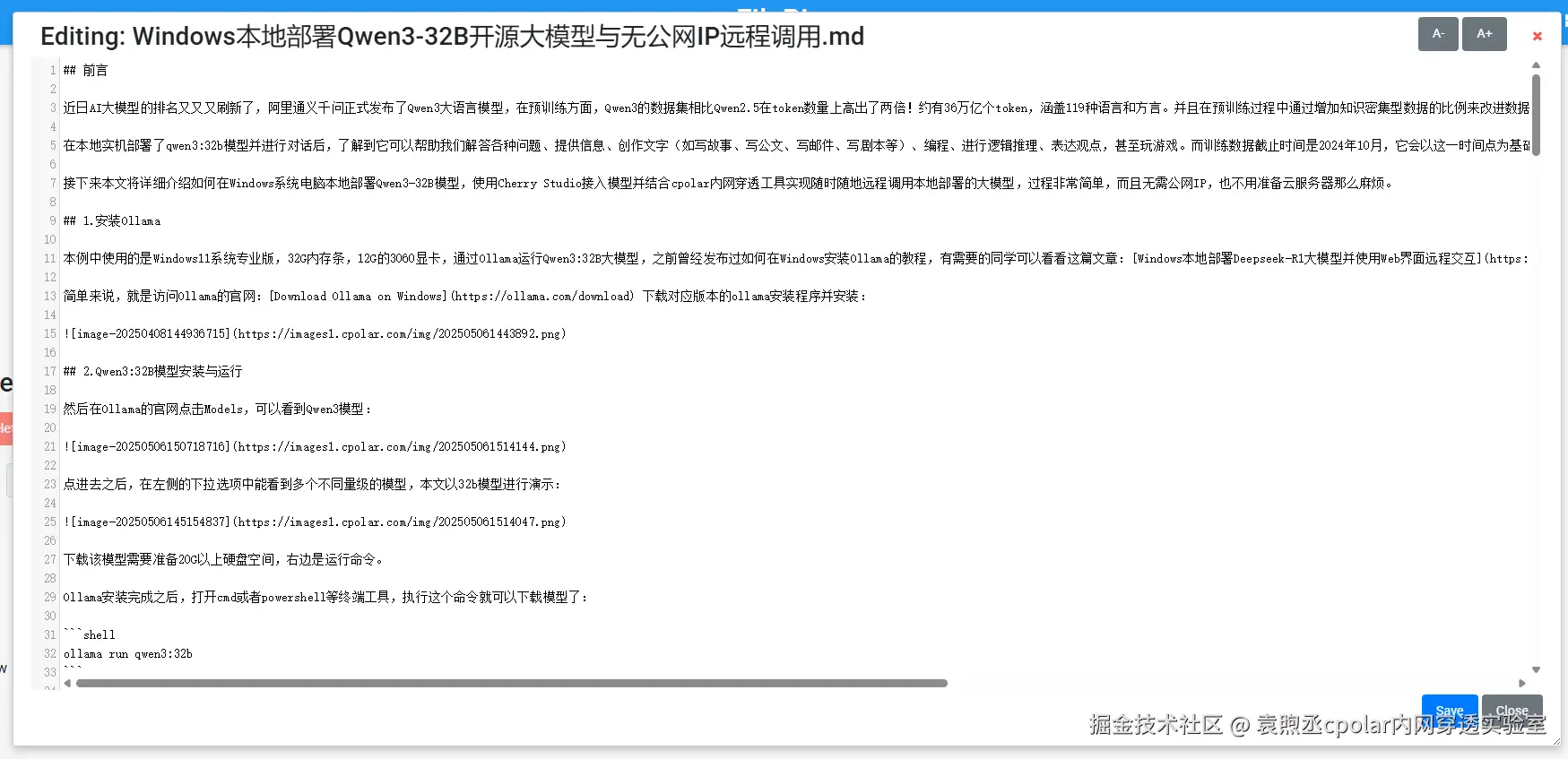Viewport: 1568px width, 759px height.
Task: Click the vertical scrollbar down arrow
Action: 1536,669
